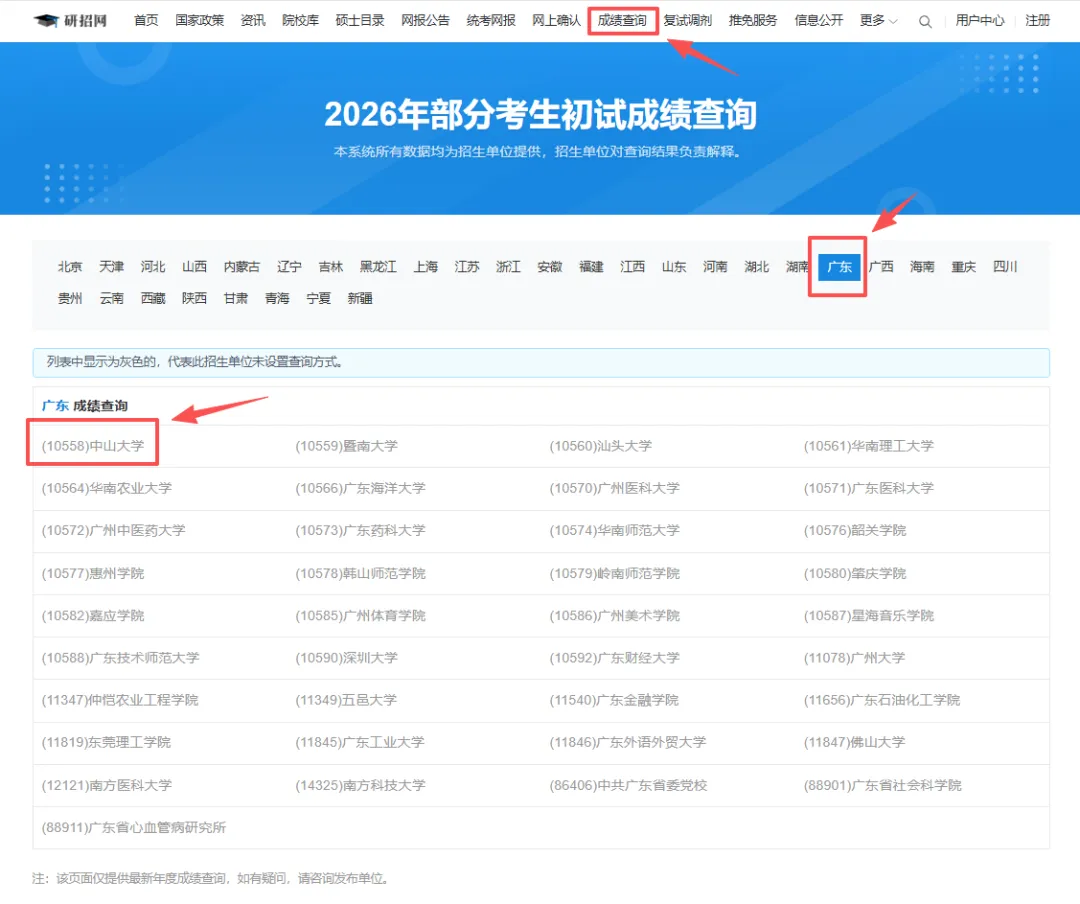Screen dimensions: 1080x904
Task: Open (11349)五邑大学 entry
Action: tap(346, 700)
